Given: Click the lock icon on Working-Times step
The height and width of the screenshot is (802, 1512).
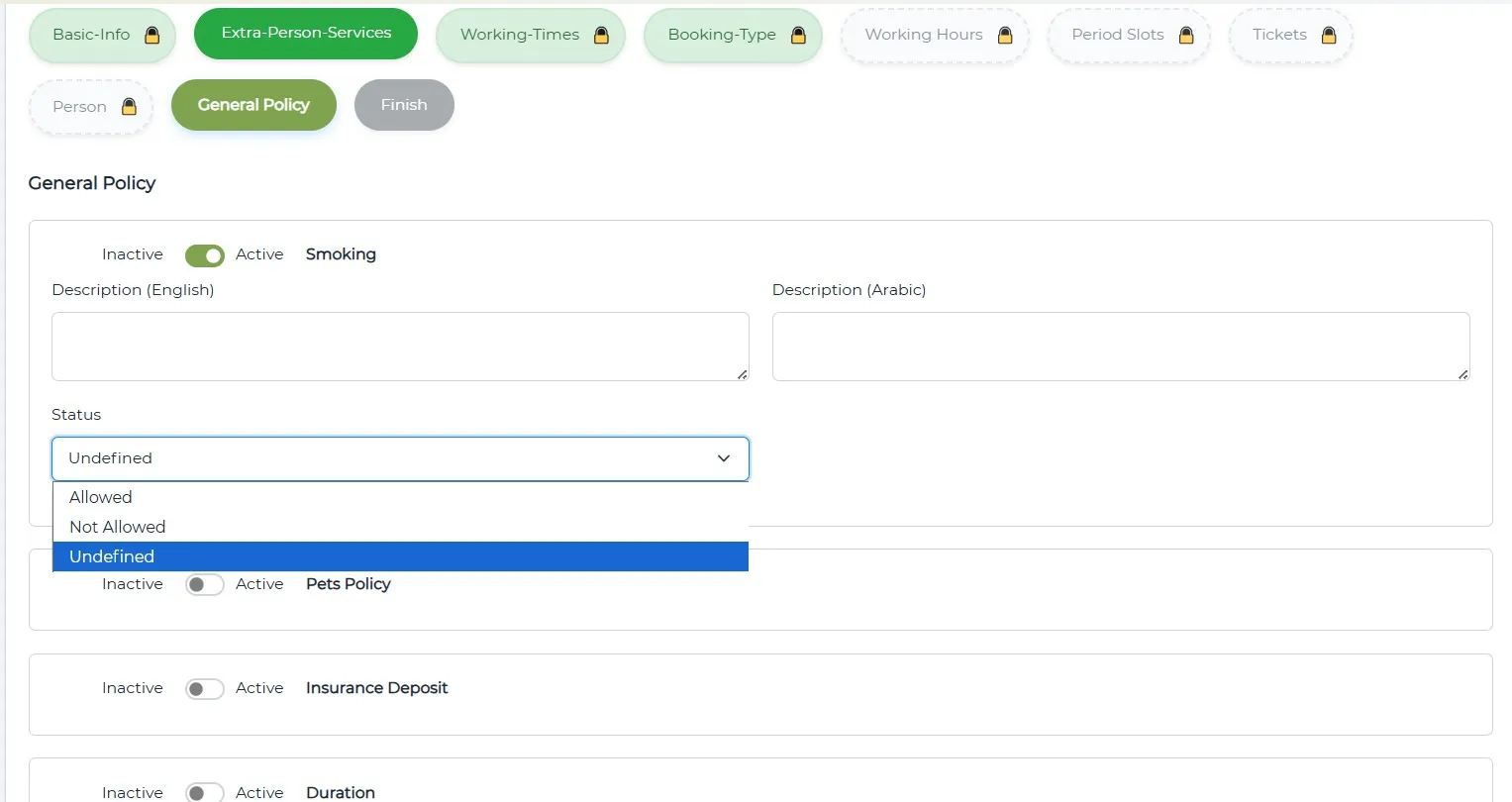Looking at the screenshot, I should pyautogui.click(x=601, y=35).
